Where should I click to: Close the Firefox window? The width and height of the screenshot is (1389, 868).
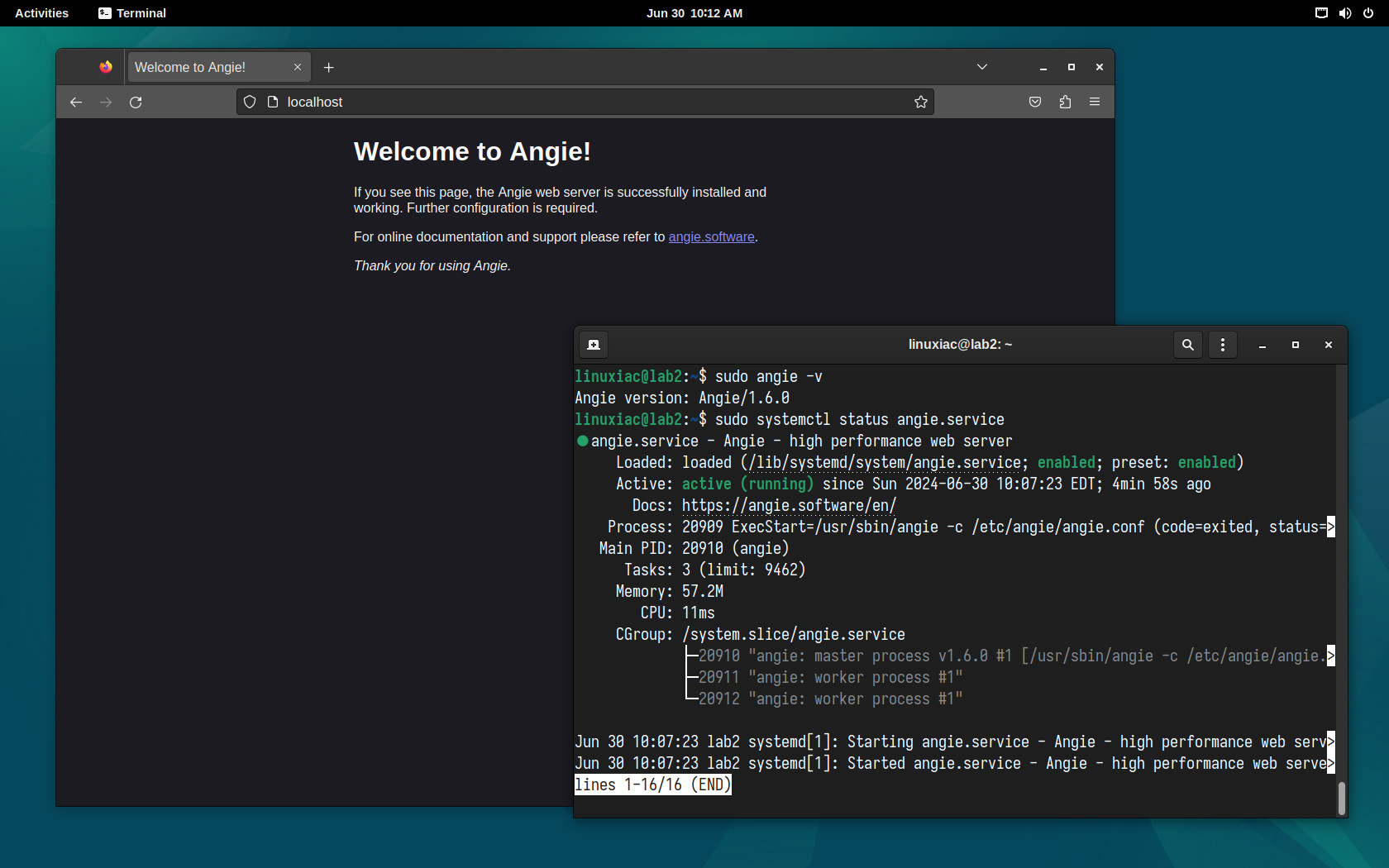1100,67
